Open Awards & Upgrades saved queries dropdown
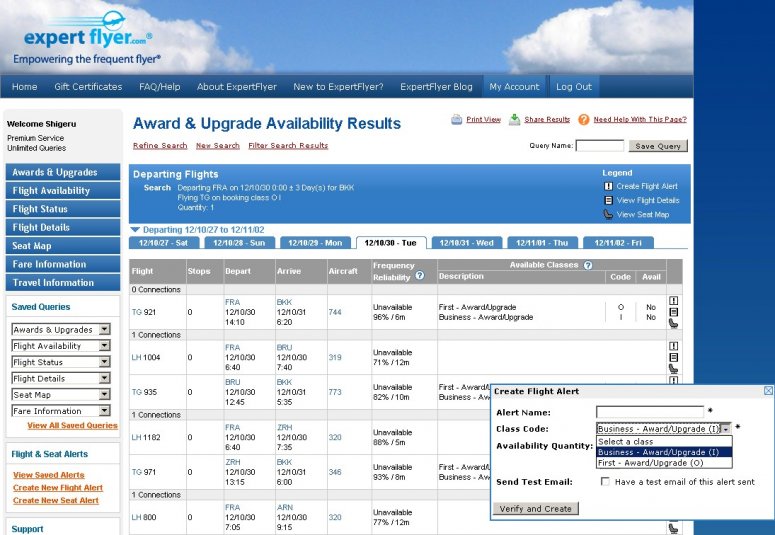Viewport: 775px width, 535px height. 104,329
